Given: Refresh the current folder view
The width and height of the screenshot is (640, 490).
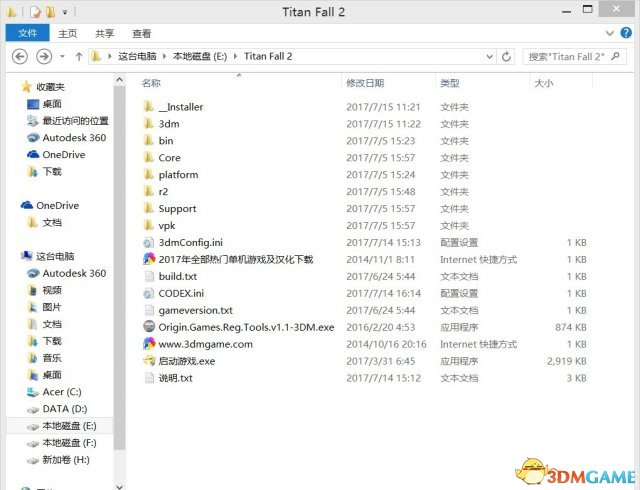Looking at the screenshot, I should coord(506,57).
